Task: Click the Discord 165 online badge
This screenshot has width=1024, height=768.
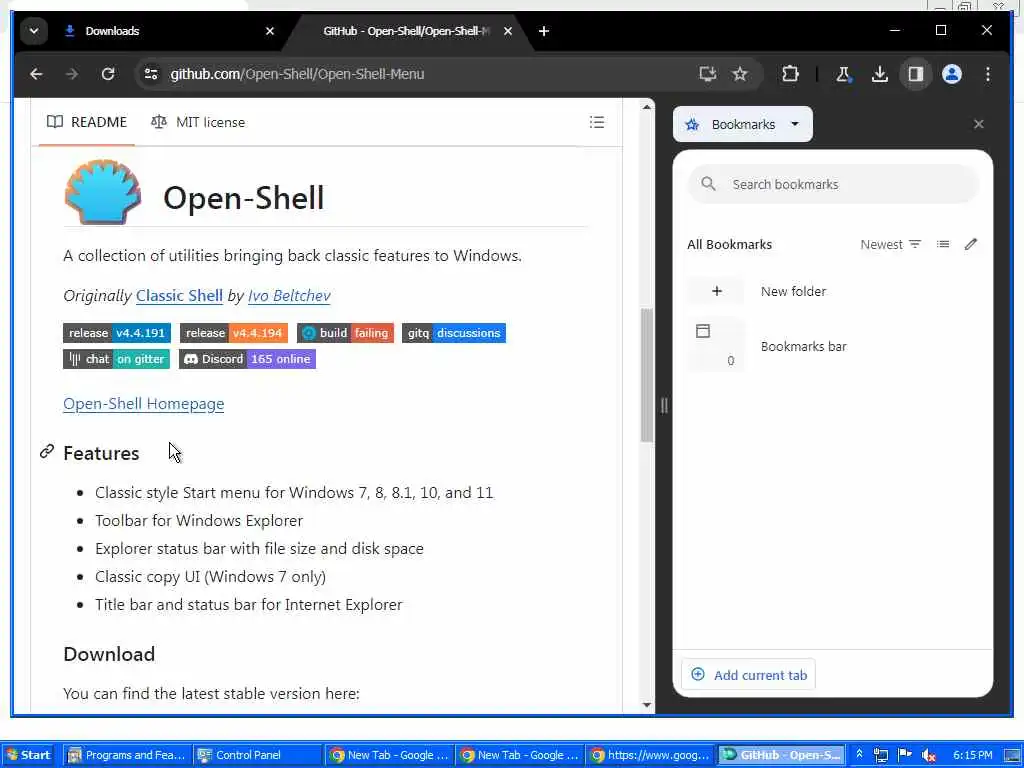Action: pyautogui.click(x=248, y=359)
